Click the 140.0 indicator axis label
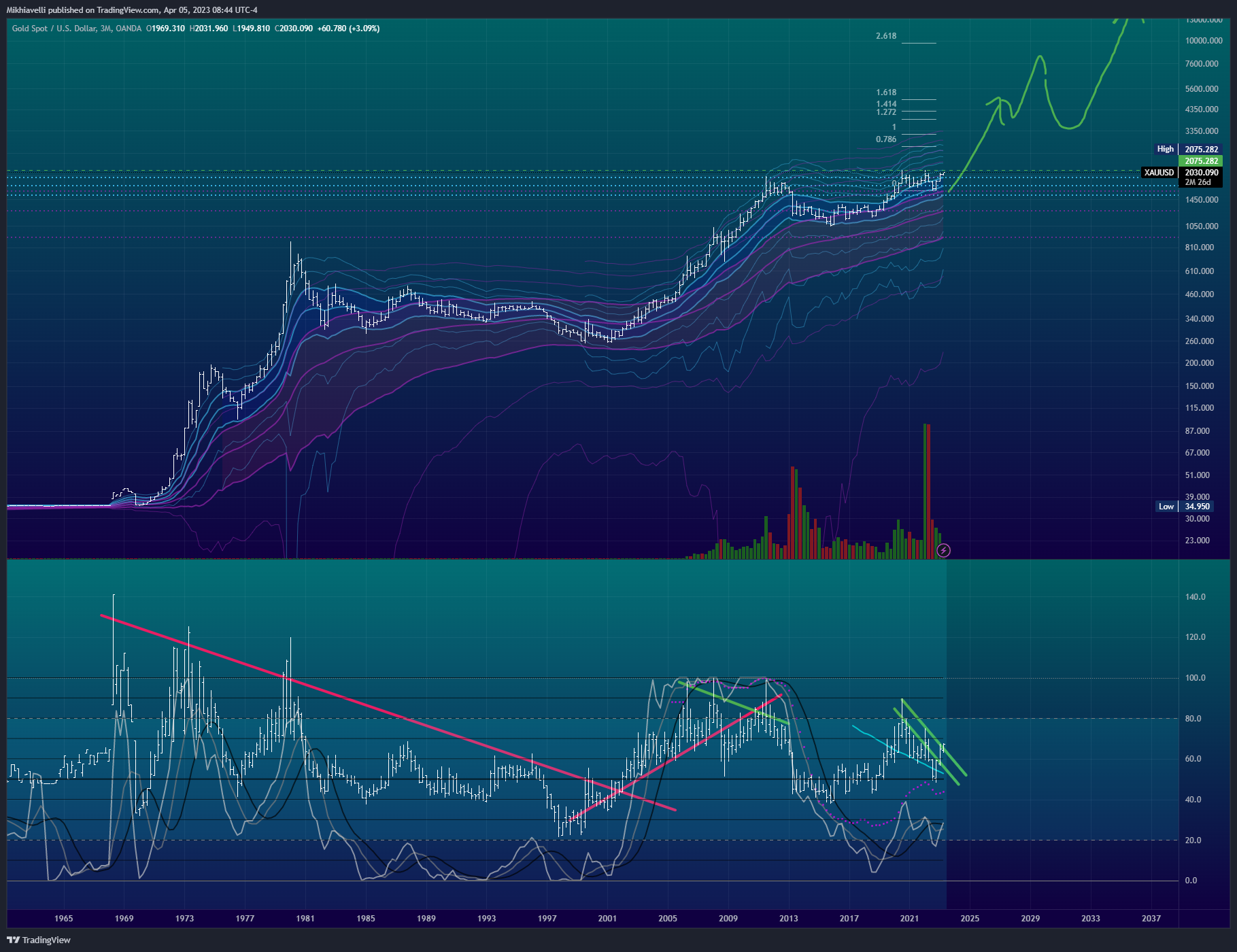This screenshot has width=1237, height=952. [1195, 597]
